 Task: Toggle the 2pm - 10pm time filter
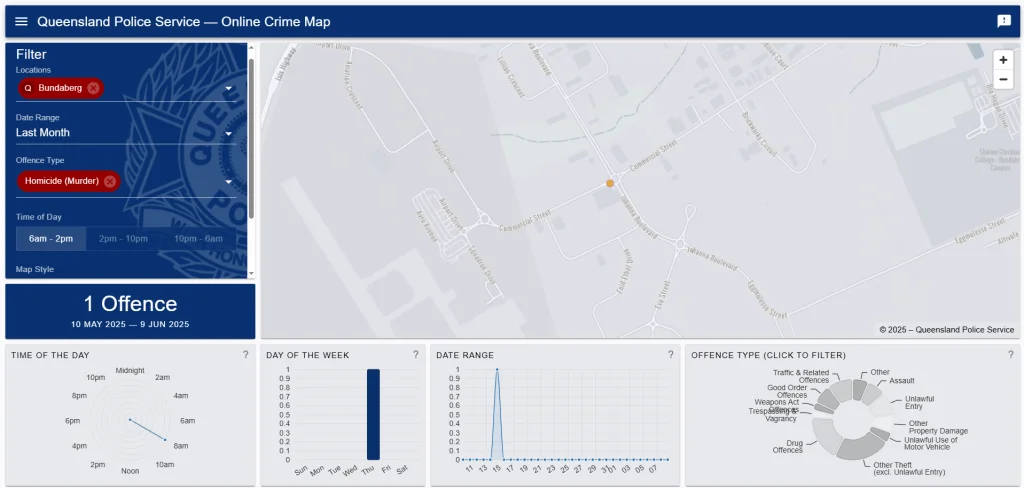coord(123,238)
